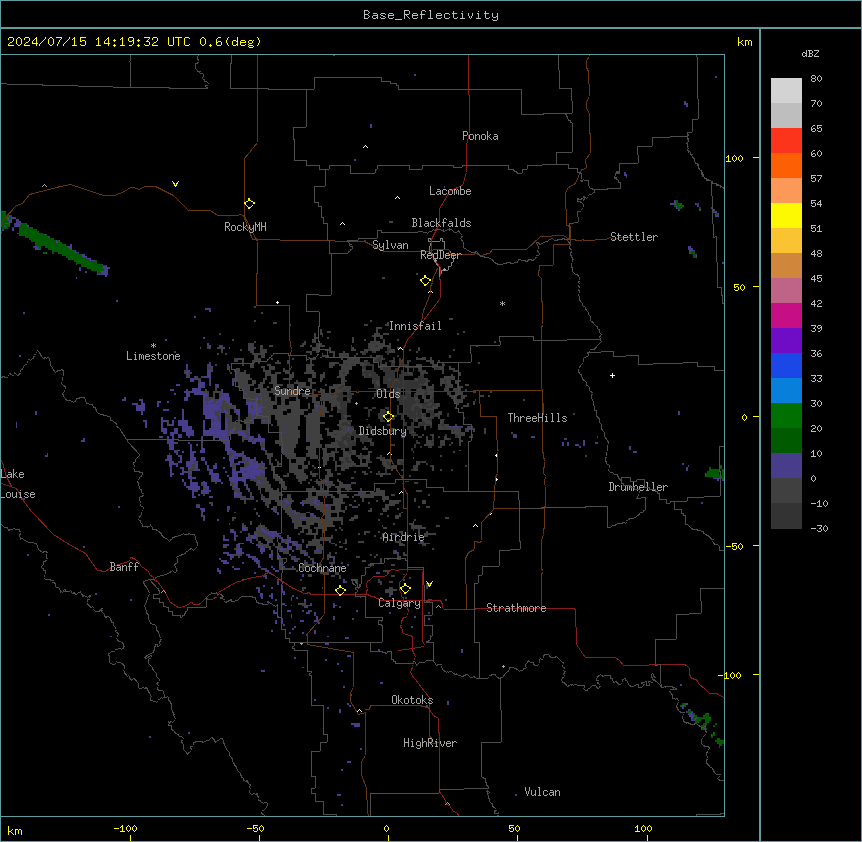862x842 pixels.
Task: Pick the red swatch in dBZ legend
Action: pyautogui.click(x=786, y=141)
